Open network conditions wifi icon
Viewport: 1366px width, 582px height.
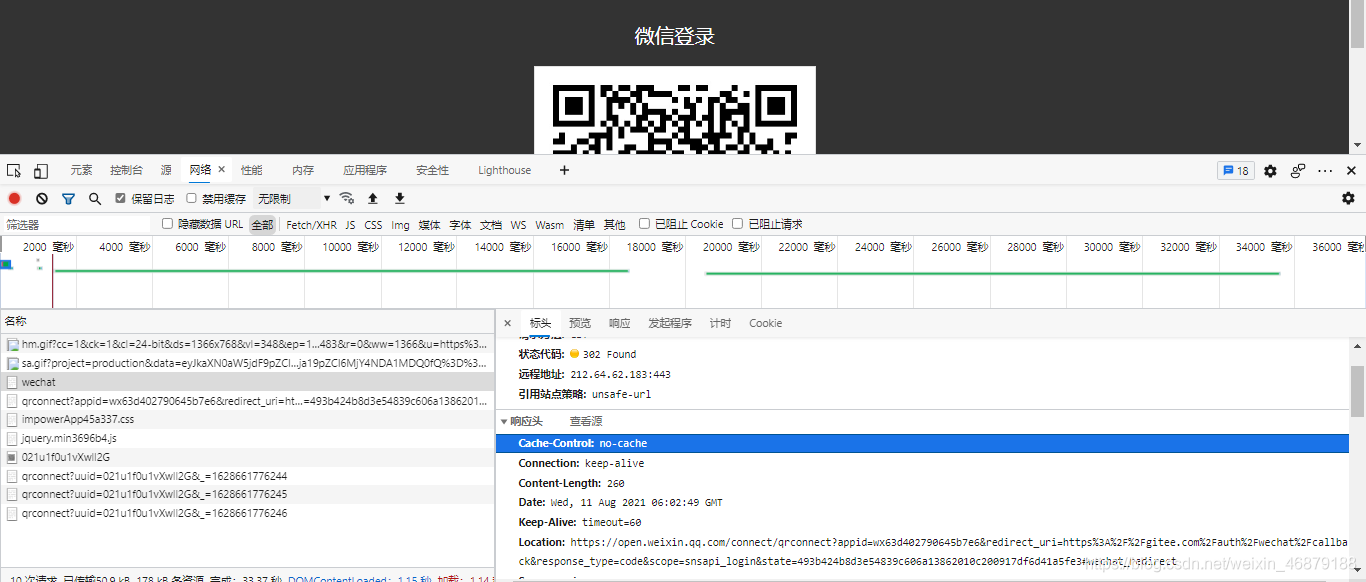click(x=347, y=198)
